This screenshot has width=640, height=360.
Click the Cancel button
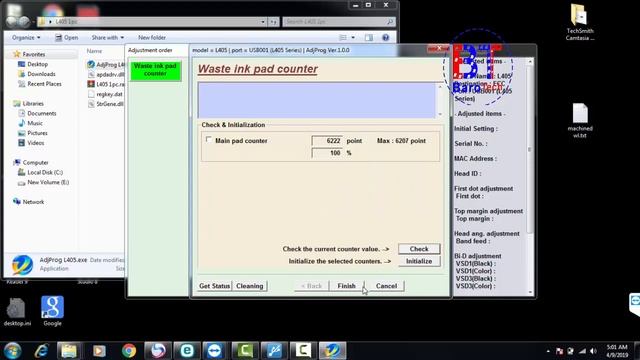386,286
